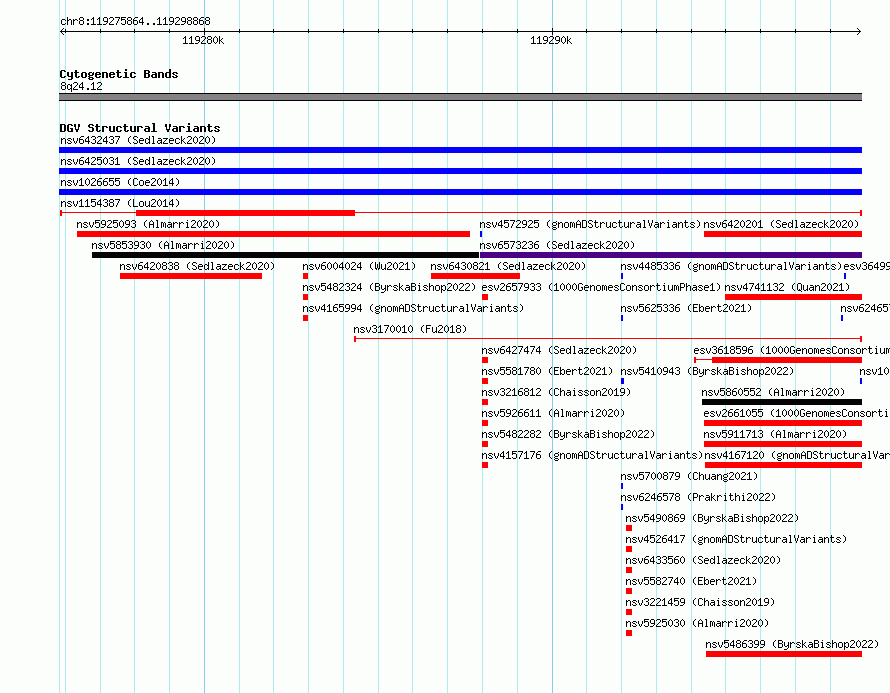Image resolution: width=890 pixels, height=693 pixels.
Task: Select the nsv5925093 (Almarri2020) label
Action: tap(148, 224)
